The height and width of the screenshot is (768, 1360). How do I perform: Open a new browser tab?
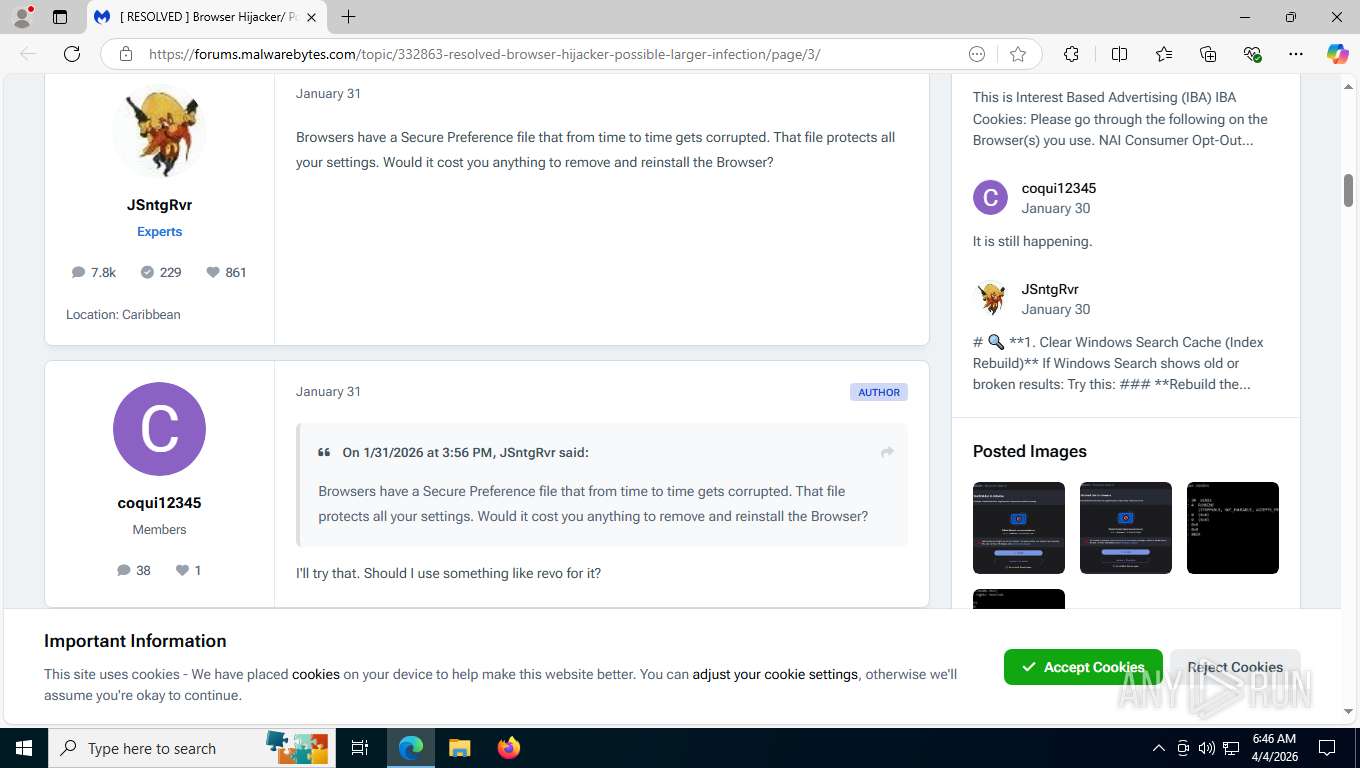point(348,17)
